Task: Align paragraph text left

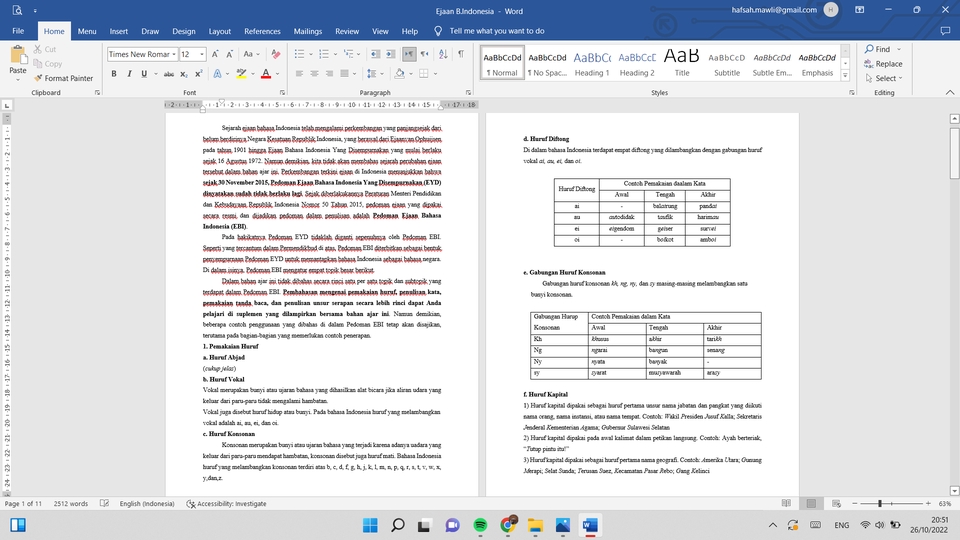Action: pyautogui.click(x=299, y=74)
